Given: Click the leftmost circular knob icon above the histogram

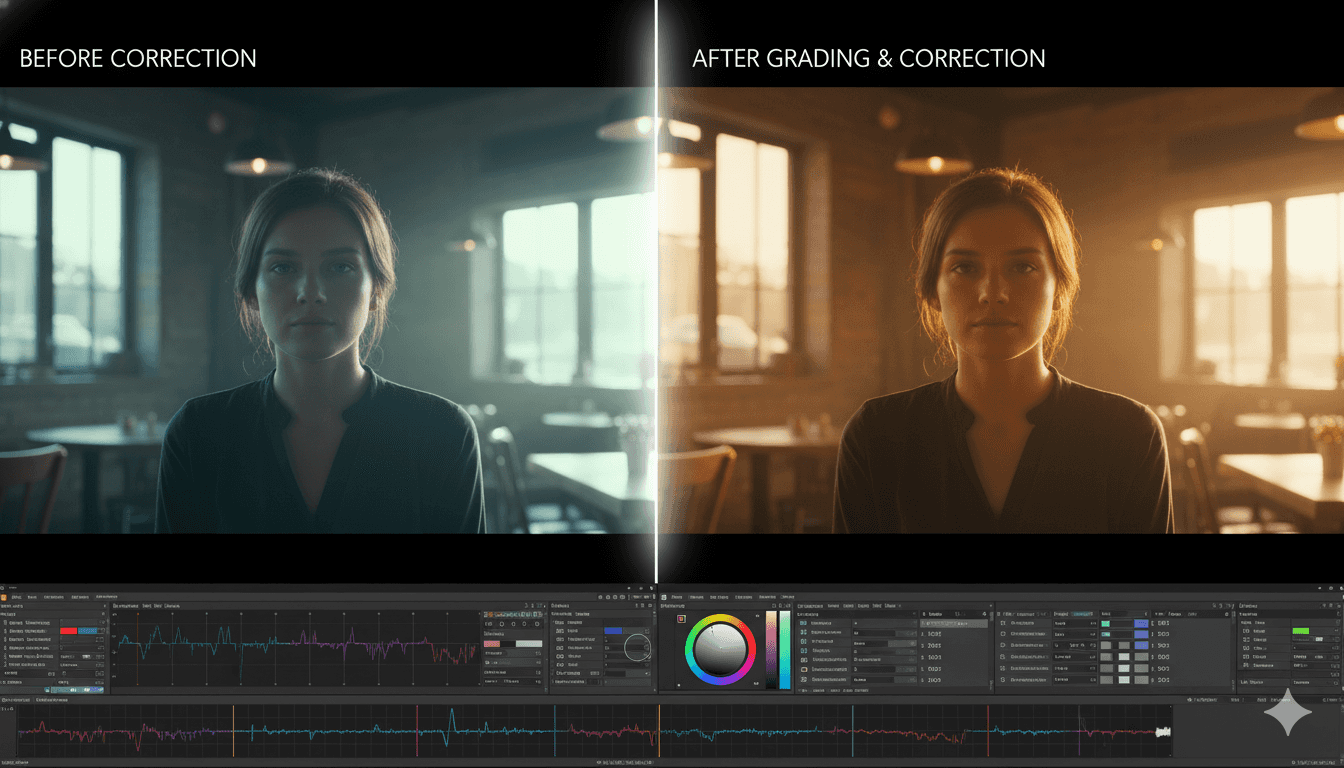Looking at the screenshot, I should pos(489,624).
